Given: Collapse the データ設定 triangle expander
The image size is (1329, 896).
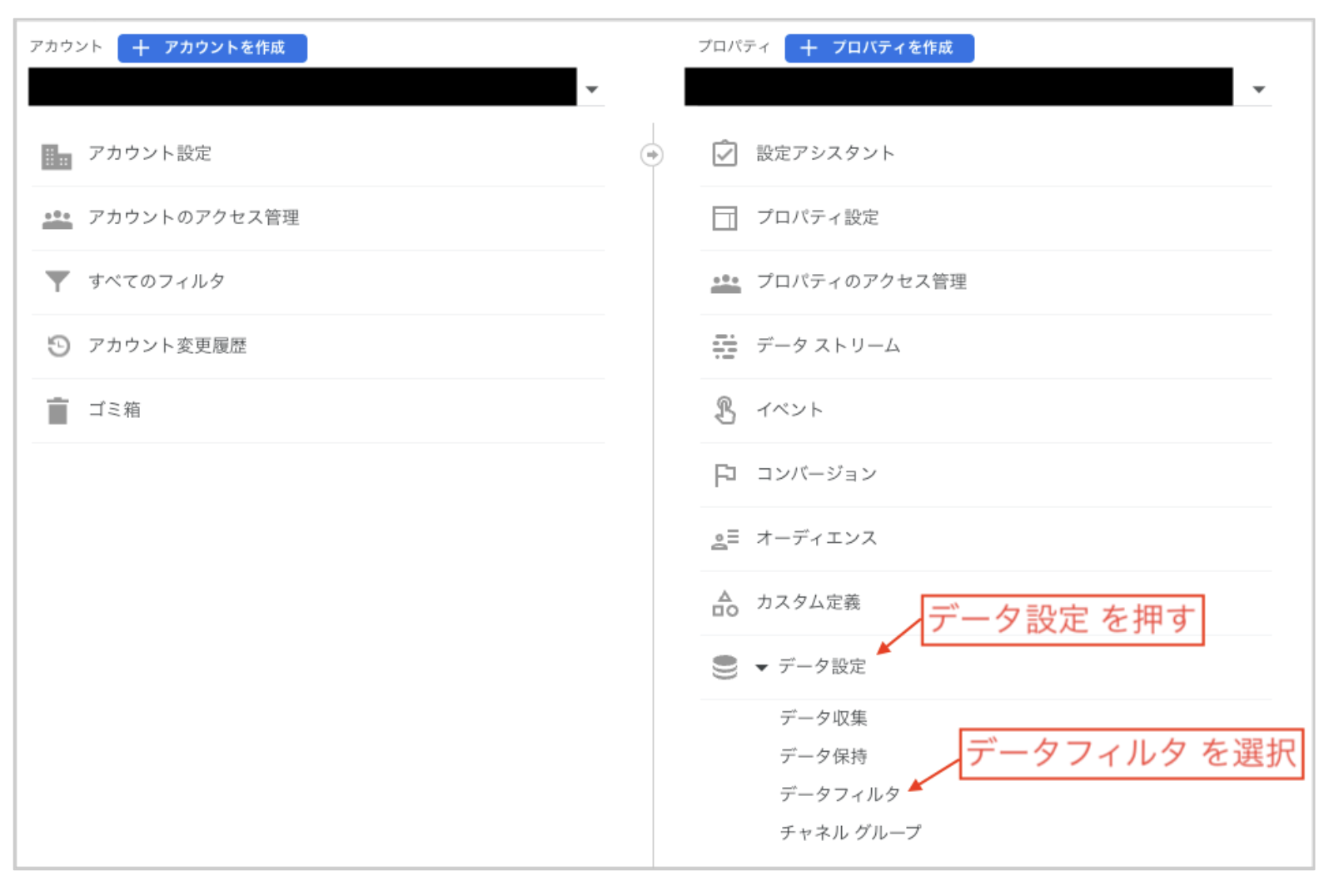Looking at the screenshot, I should 761,668.
